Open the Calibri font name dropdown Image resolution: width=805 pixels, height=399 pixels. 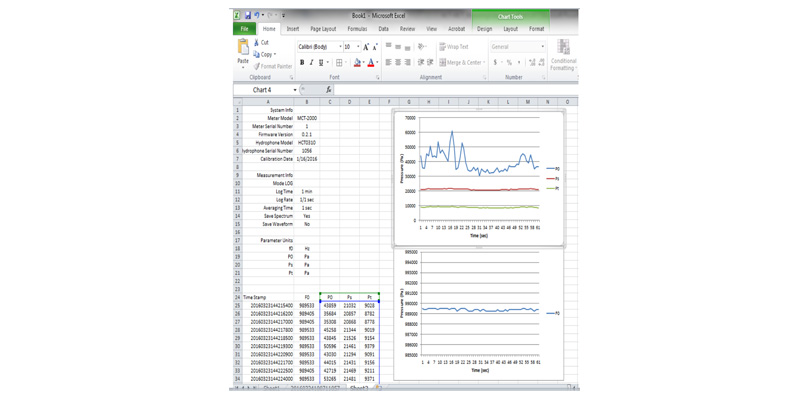[340, 47]
